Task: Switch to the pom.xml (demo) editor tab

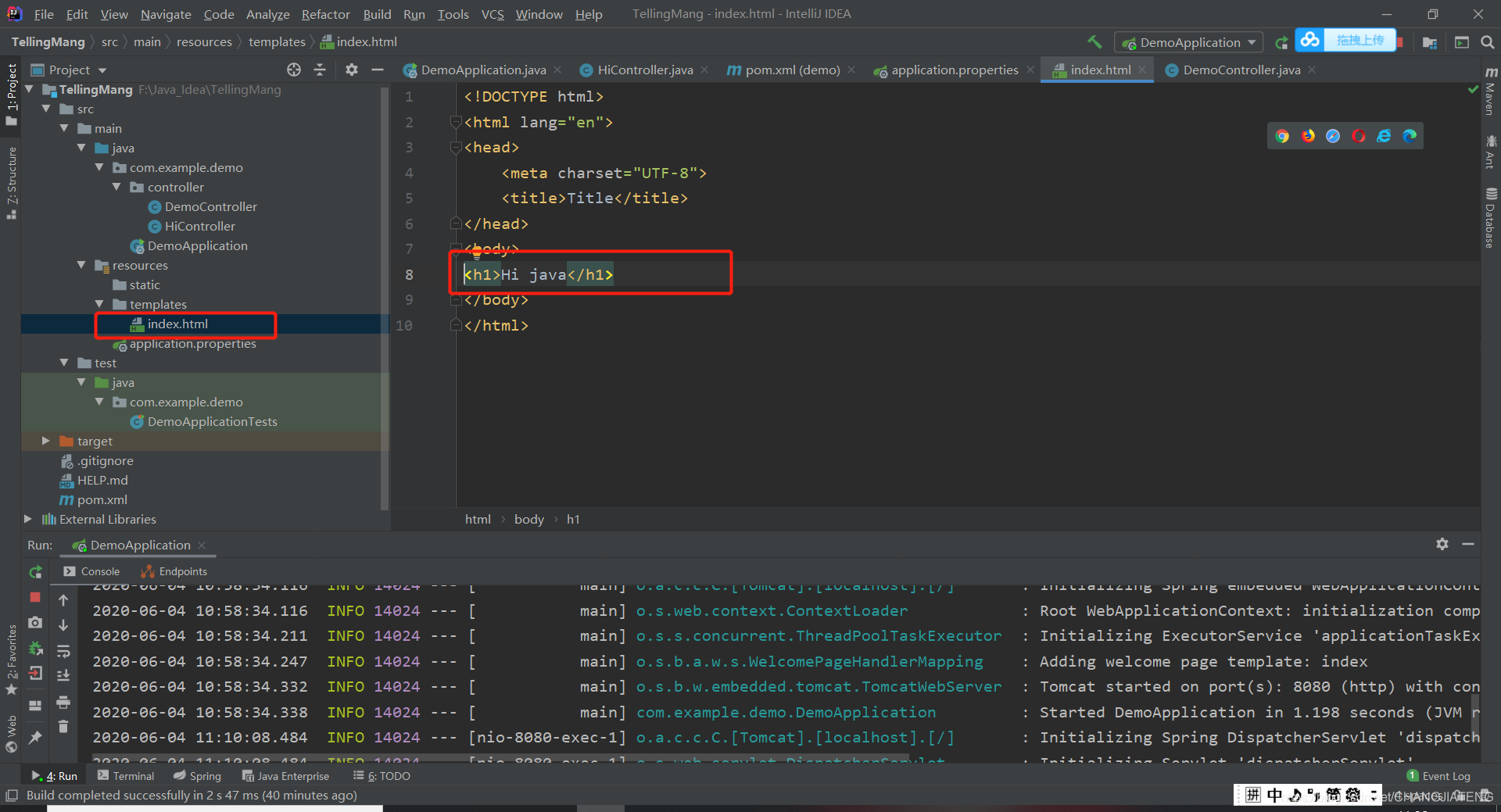Action: pyautogui.click(x=791, y=70)
